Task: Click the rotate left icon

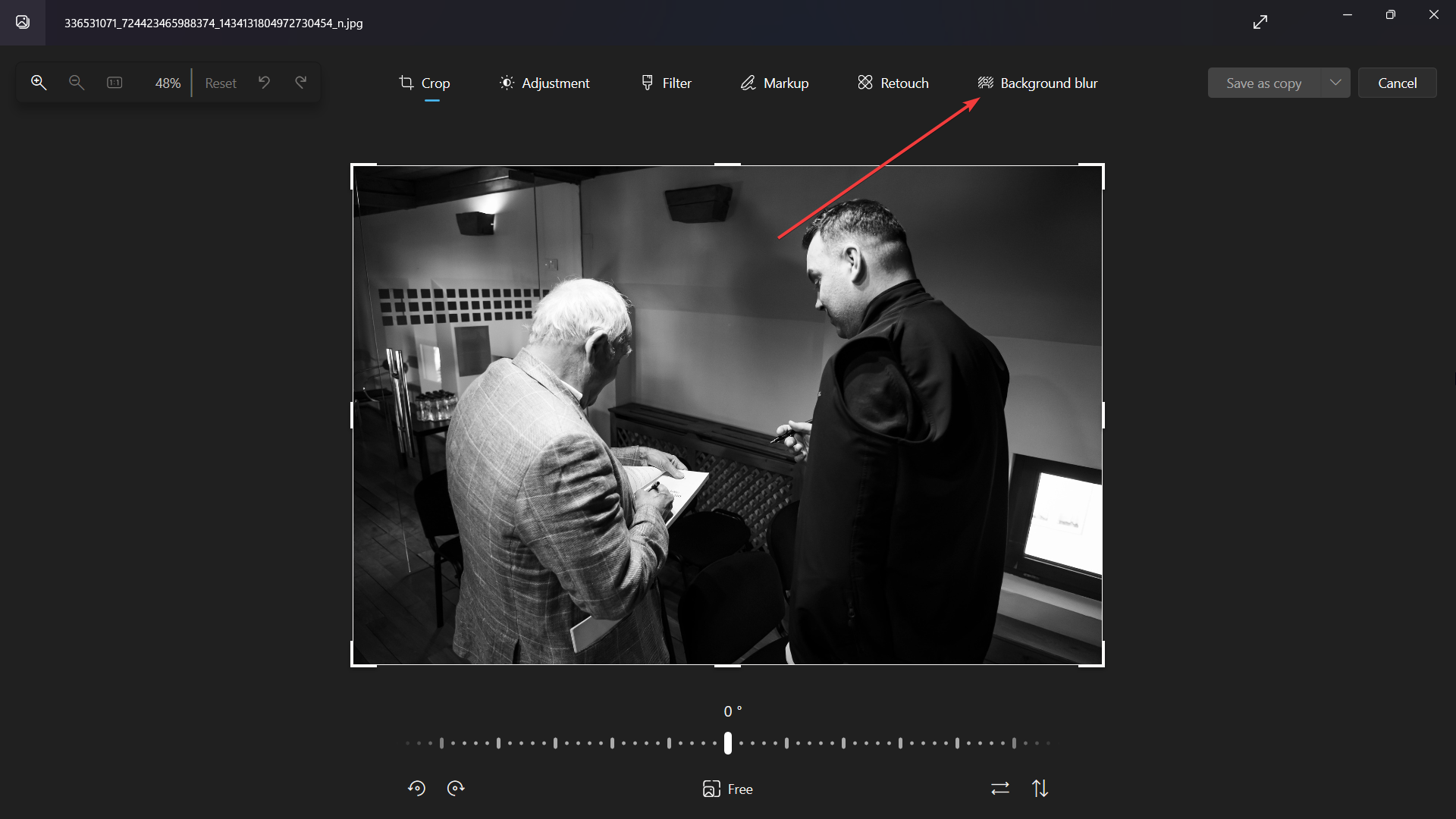Action: [416, 788]
